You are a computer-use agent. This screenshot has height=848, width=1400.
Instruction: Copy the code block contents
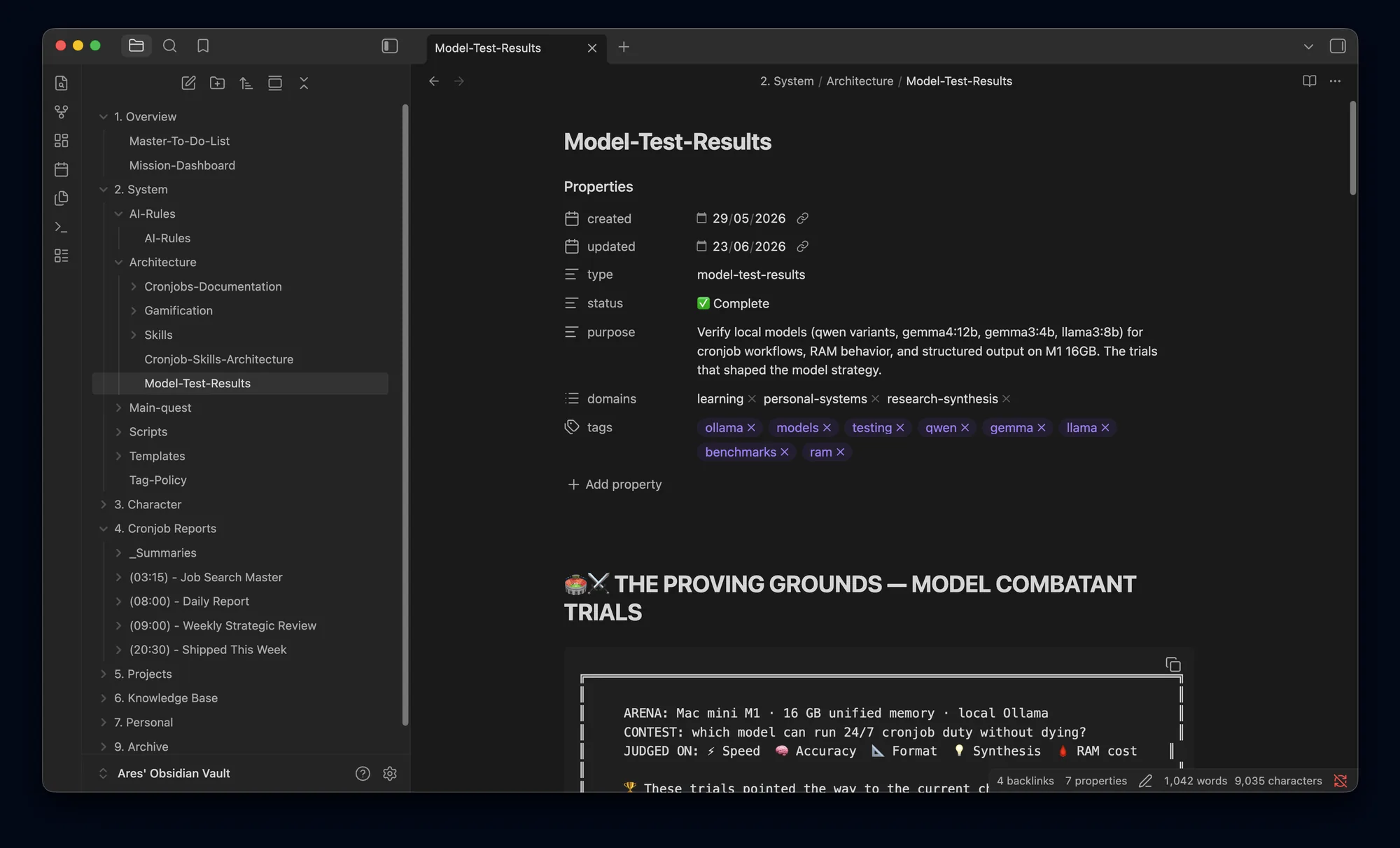pyautogui.click(x=1173, y=665)
